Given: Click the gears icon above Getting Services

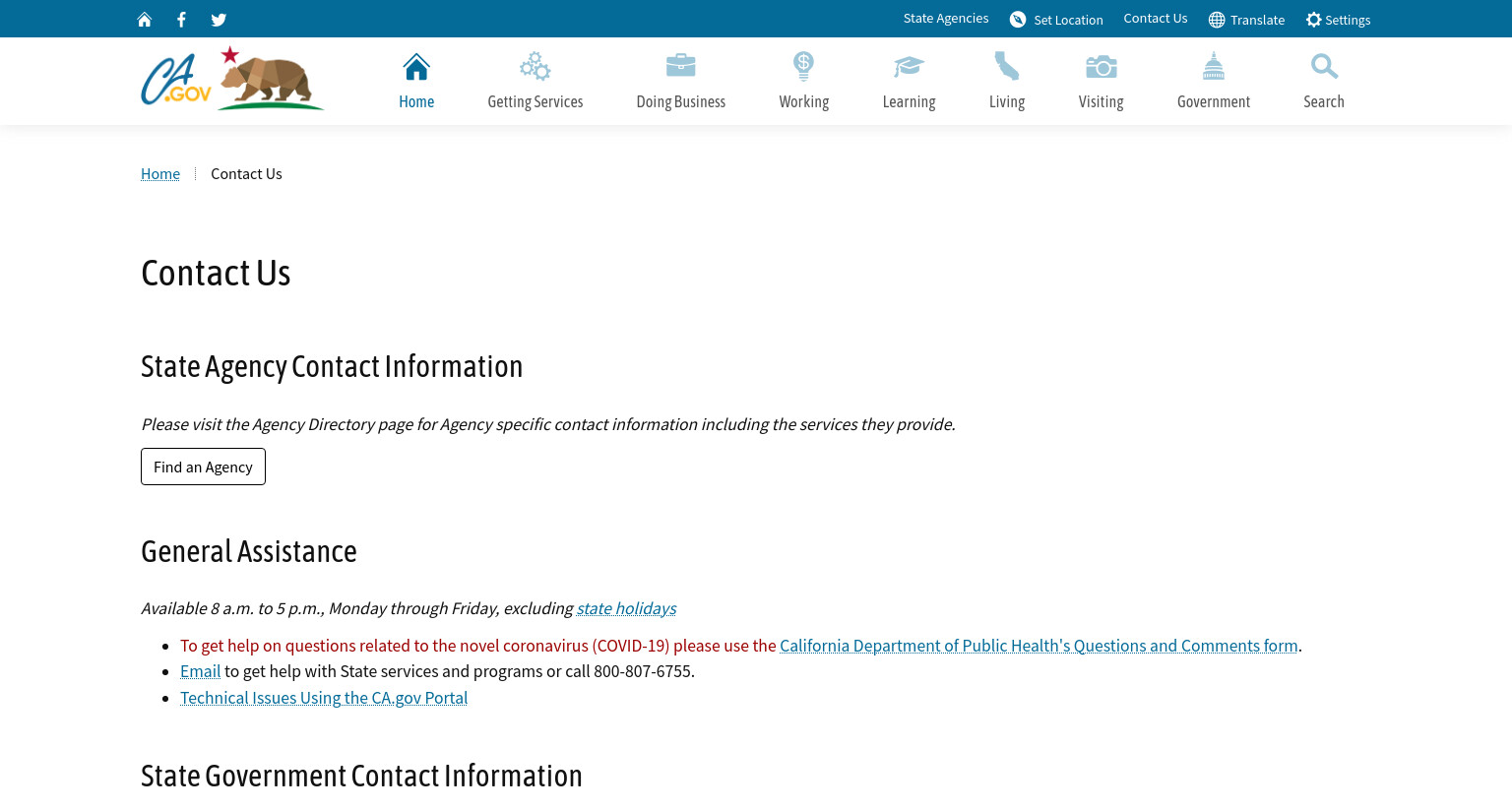Looking at the screenshot, I should tap(535, 67).
